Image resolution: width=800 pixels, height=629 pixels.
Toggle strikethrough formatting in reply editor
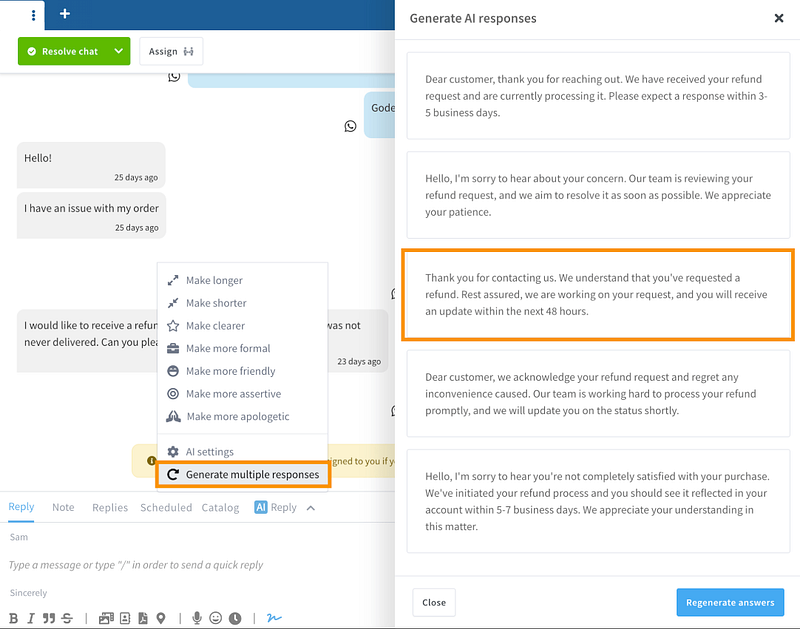coord(67,618)
